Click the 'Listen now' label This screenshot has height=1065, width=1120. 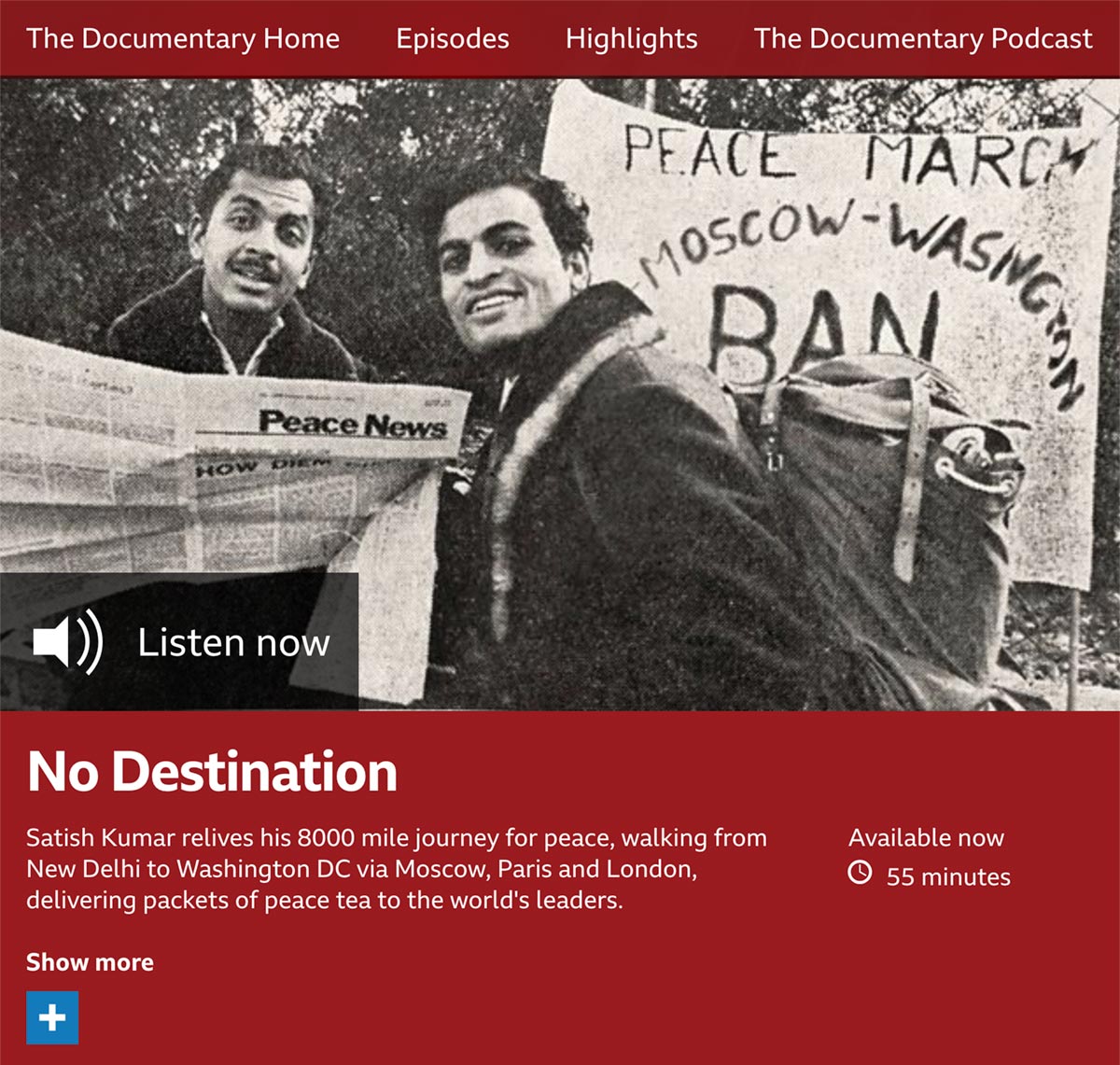tap(233, 642)
